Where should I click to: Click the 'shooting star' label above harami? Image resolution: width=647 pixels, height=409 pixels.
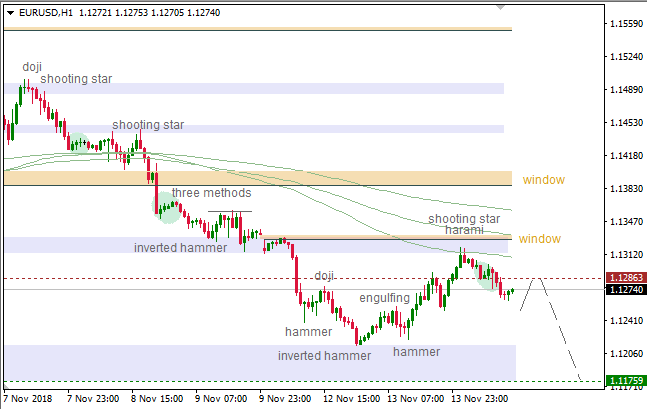click(x=464, y=218)
